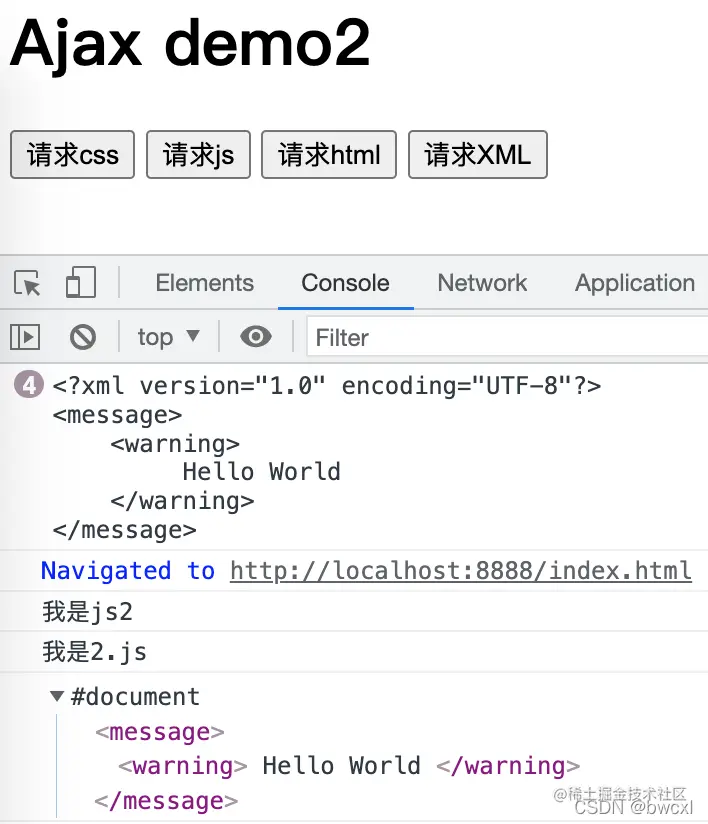Open the Application panel

[x=634, y=283]
